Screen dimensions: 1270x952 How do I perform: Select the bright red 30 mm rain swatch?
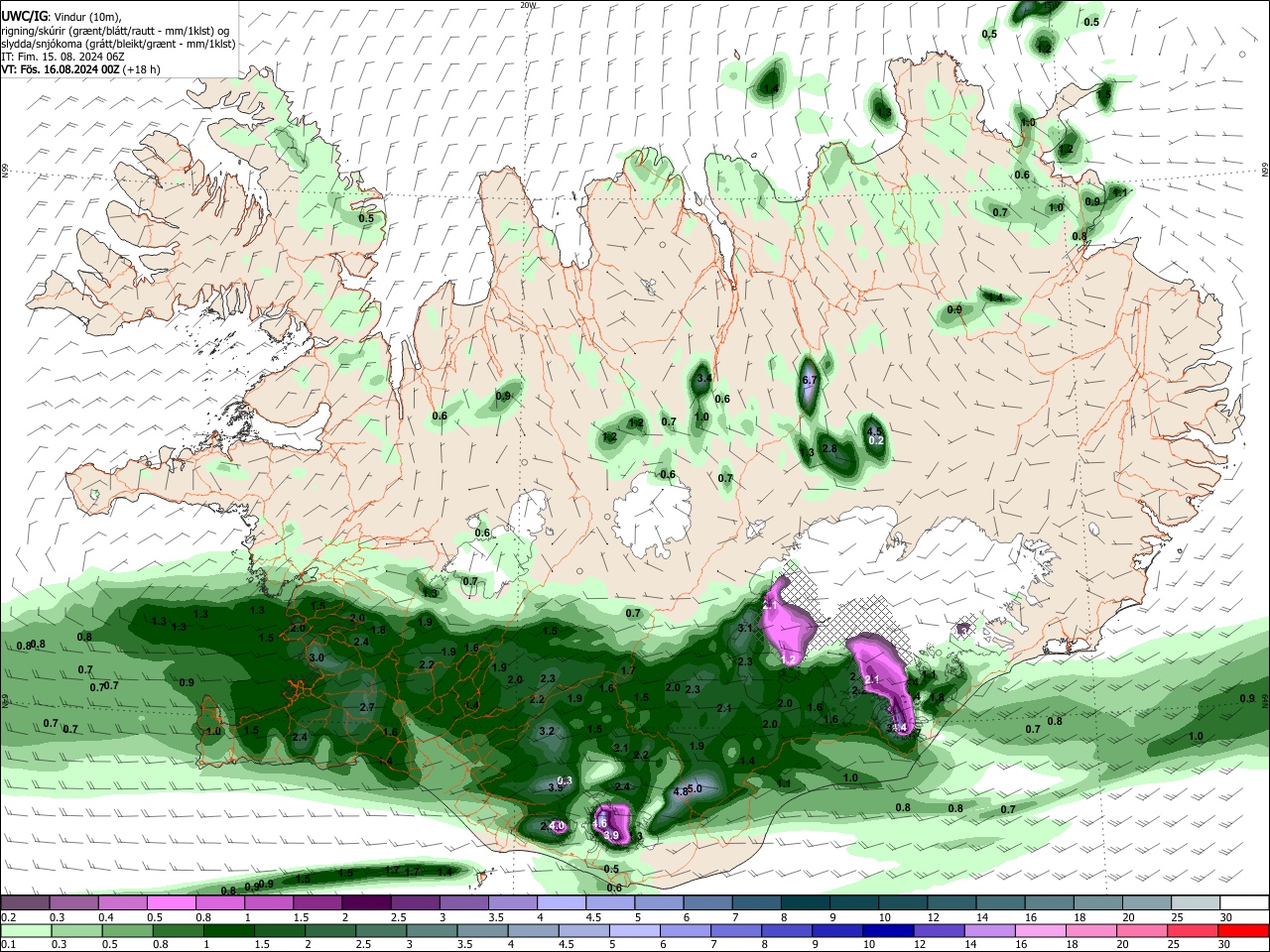(1244, 930)
